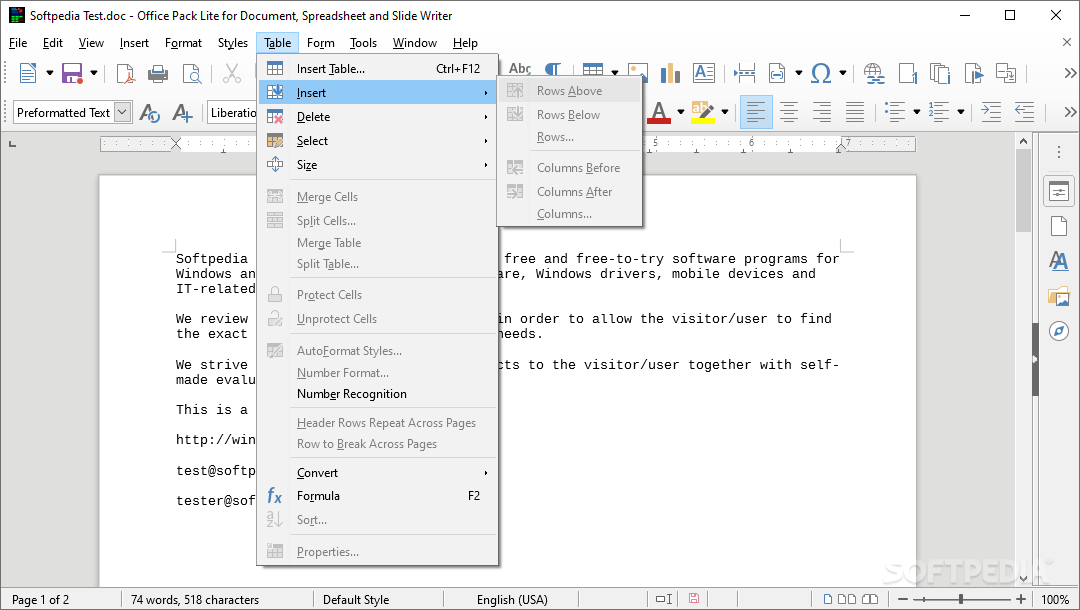Open special character dropdown arrow

point(842,73)
